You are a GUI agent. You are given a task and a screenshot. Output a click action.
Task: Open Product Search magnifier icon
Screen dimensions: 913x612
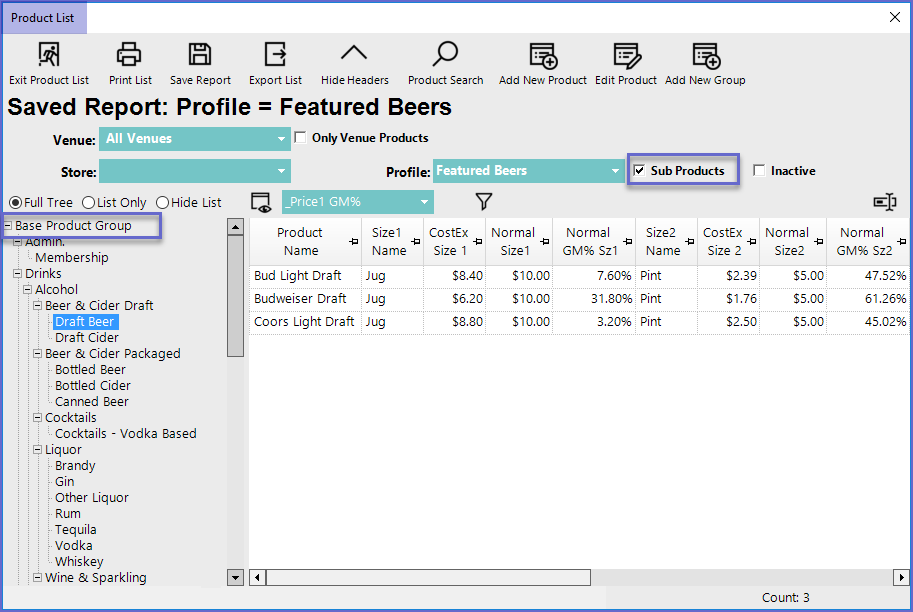[x=445, y=54]
